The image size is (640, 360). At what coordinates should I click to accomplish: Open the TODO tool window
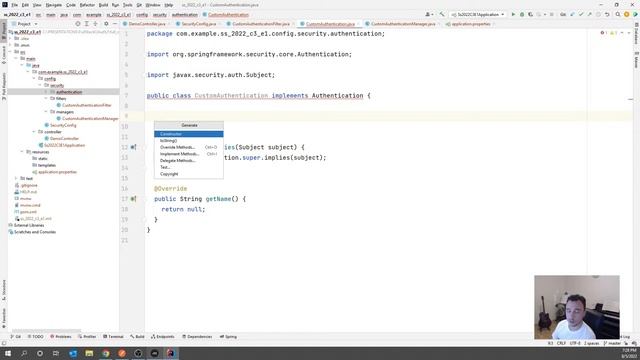click(x=36, y=337)
